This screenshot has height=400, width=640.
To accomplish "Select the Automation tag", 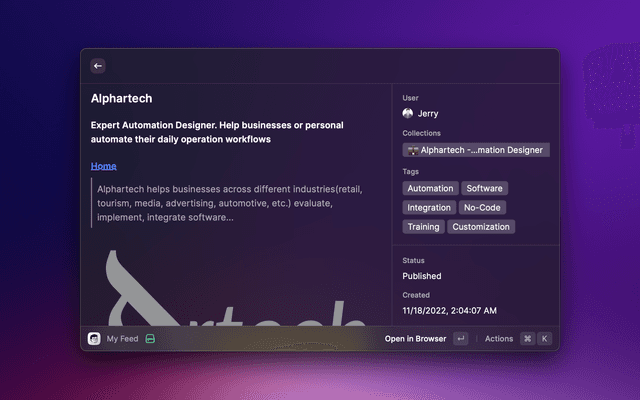I will click(x=430, y=188).
